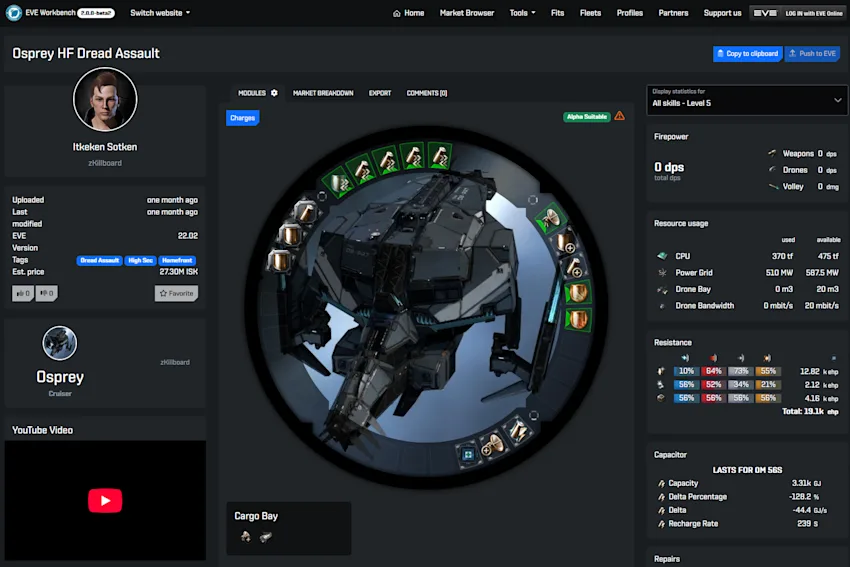
Task: Click LOG IN with EVE Online
Action: [797, 13]
